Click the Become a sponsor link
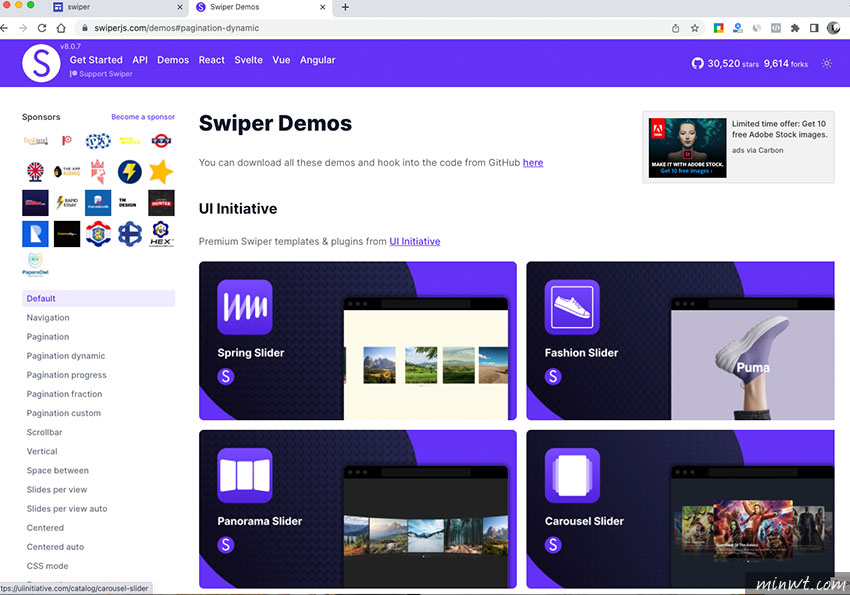Viewport: 850px width, 595px height. [x=143, y=117]
